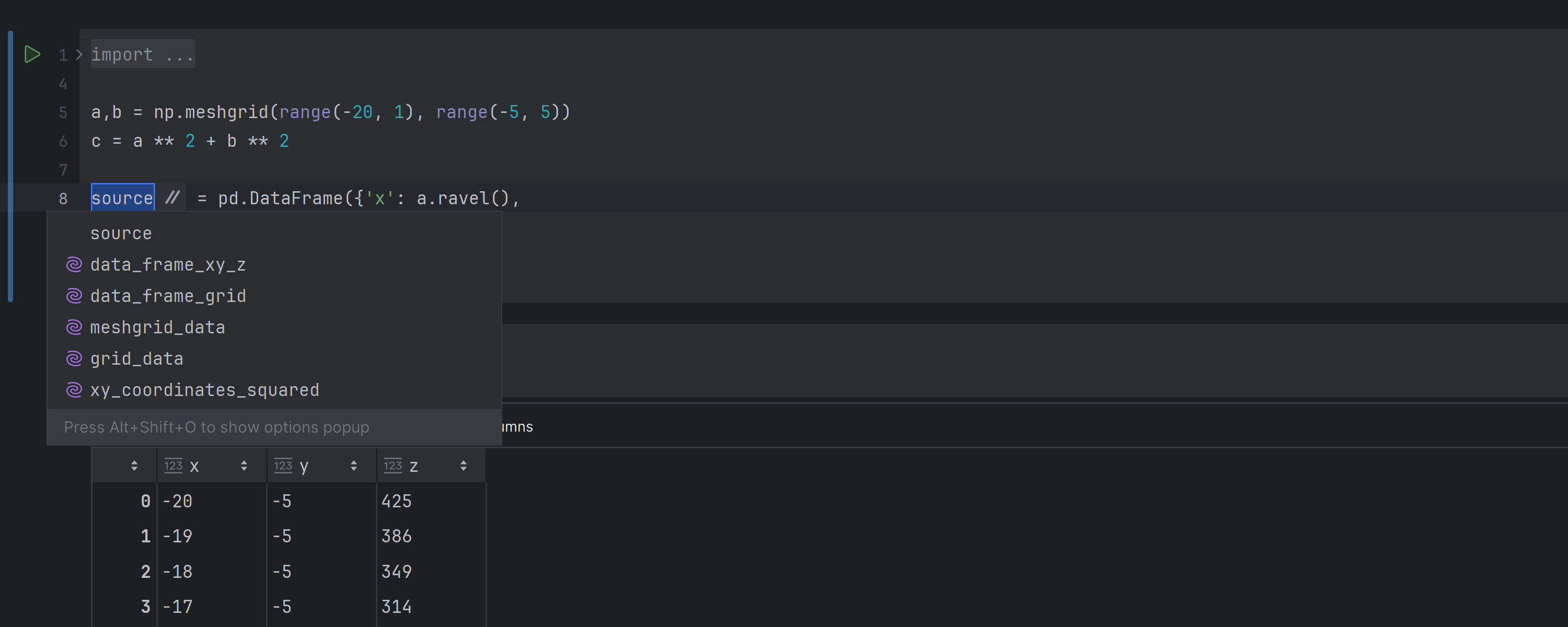Click AI icon next to grid_data suggestion
This screenshot has height=627, width=1568.
coord(74,358)
